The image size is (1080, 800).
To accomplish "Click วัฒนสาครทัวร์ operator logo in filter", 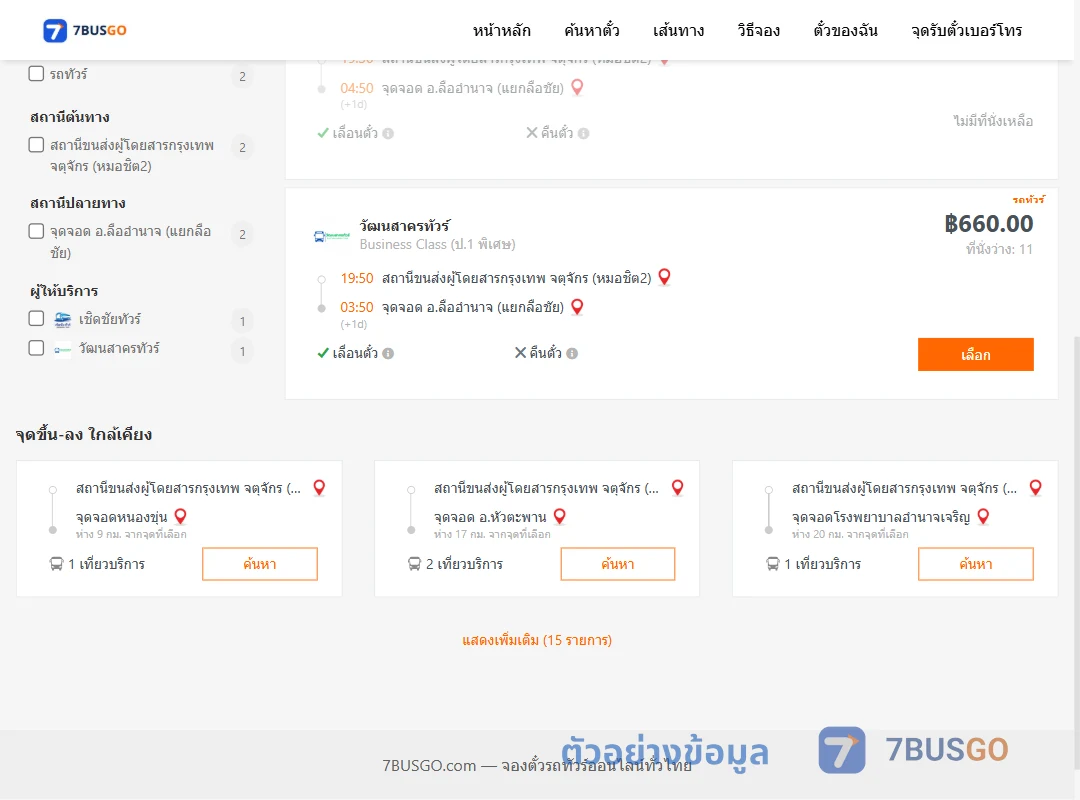I will (63, 349).
